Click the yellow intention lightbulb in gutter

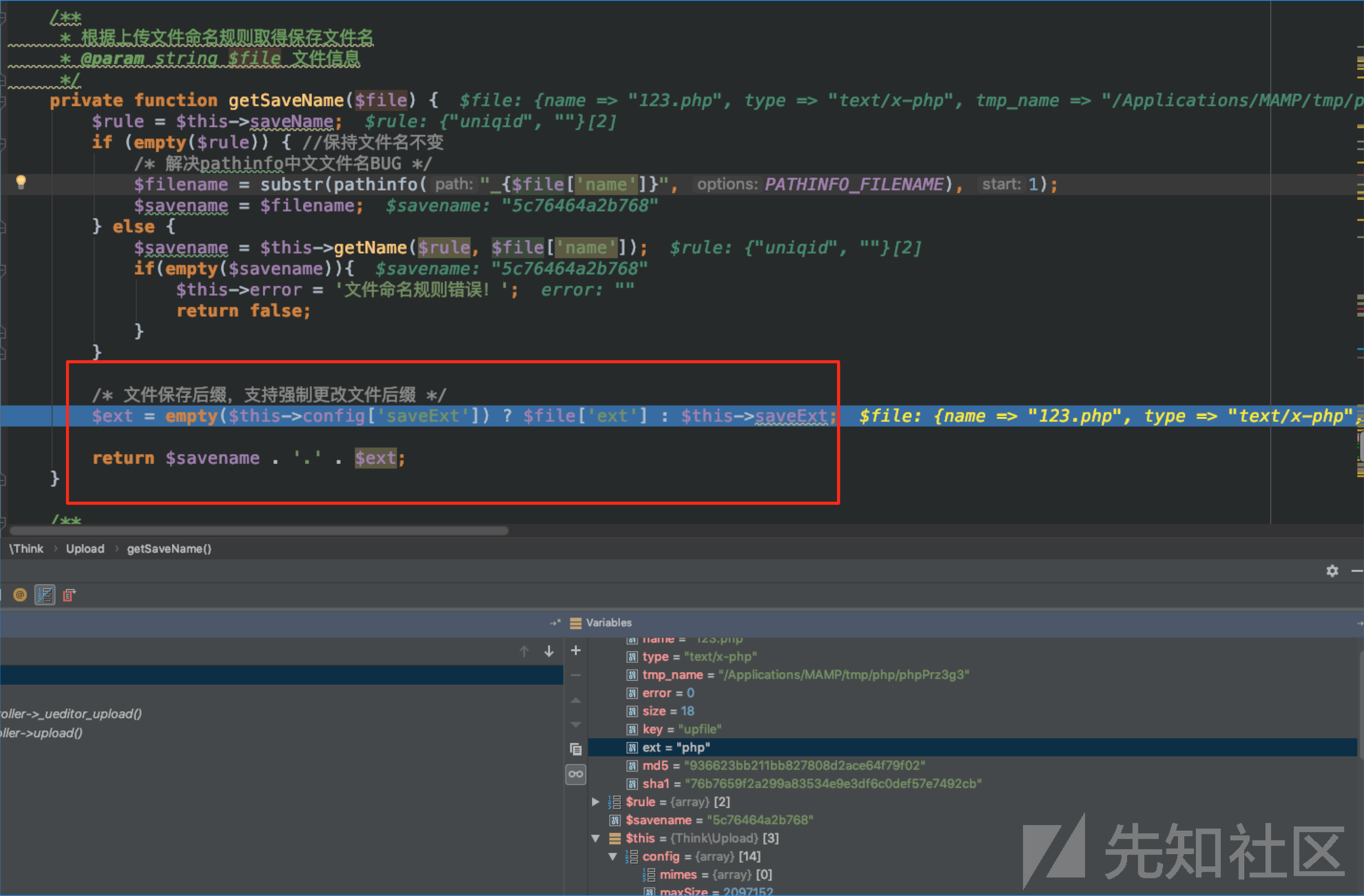click(21, 182)
